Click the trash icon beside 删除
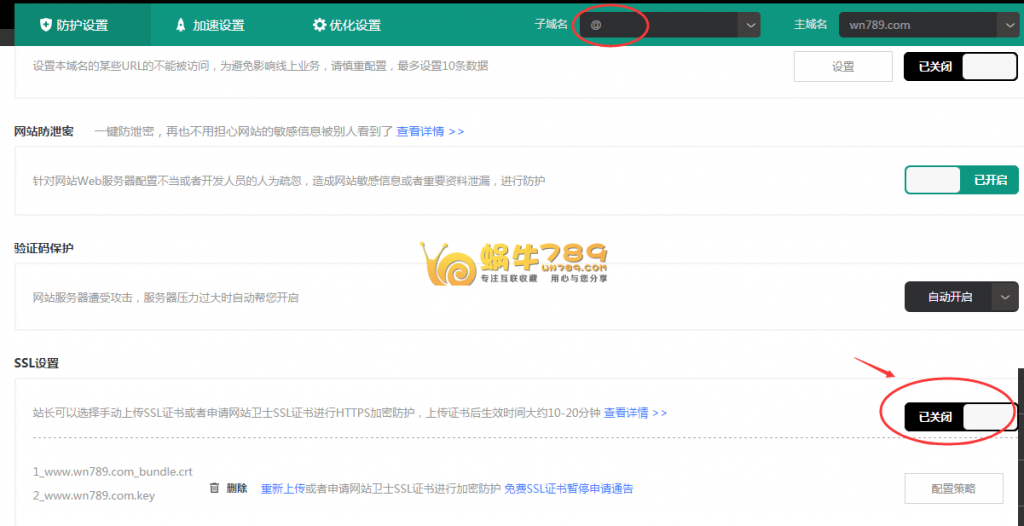This screenshot has width=1024, height=526. (x=214, y=488)
